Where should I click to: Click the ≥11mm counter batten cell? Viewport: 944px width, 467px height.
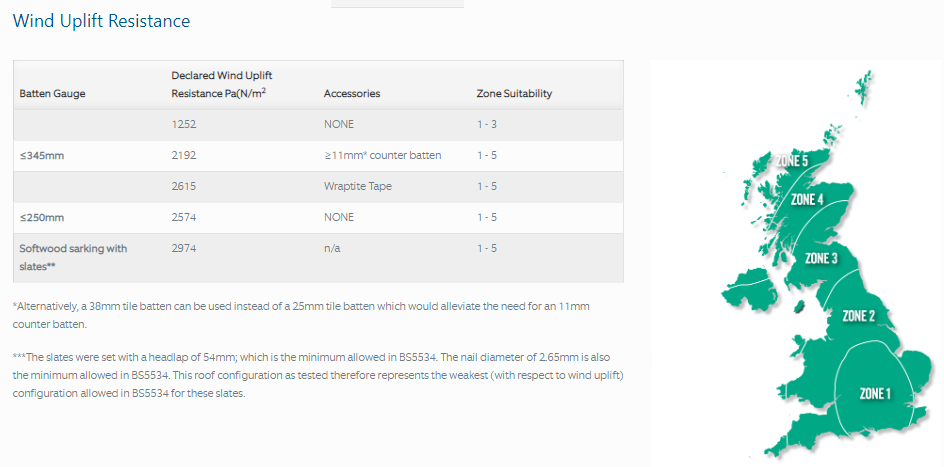[x=383, y=155]
